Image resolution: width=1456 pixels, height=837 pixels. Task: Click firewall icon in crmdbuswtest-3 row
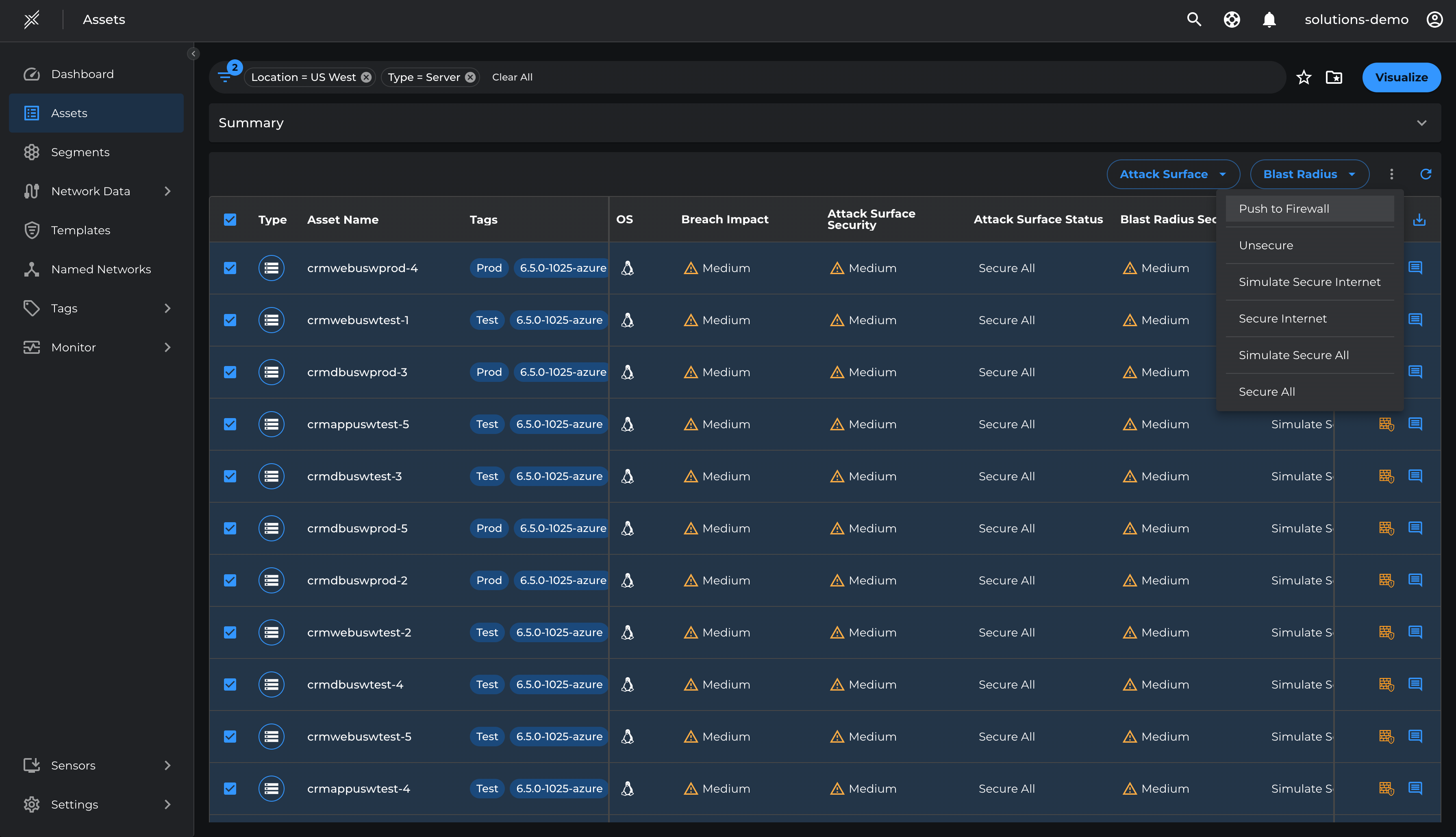1386,477
